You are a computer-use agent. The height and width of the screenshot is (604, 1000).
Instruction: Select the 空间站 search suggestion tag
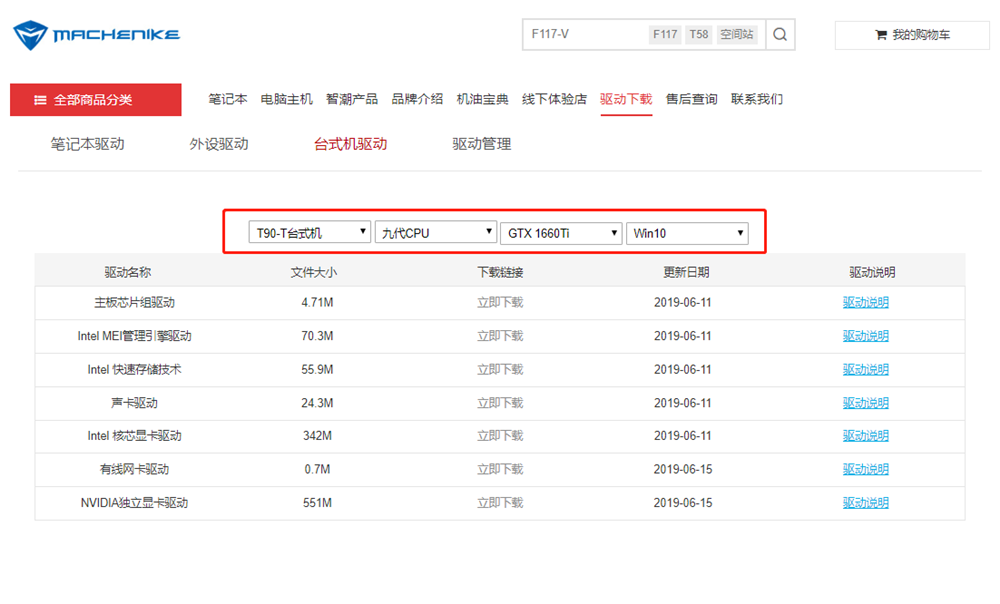[x=737, y=35]
